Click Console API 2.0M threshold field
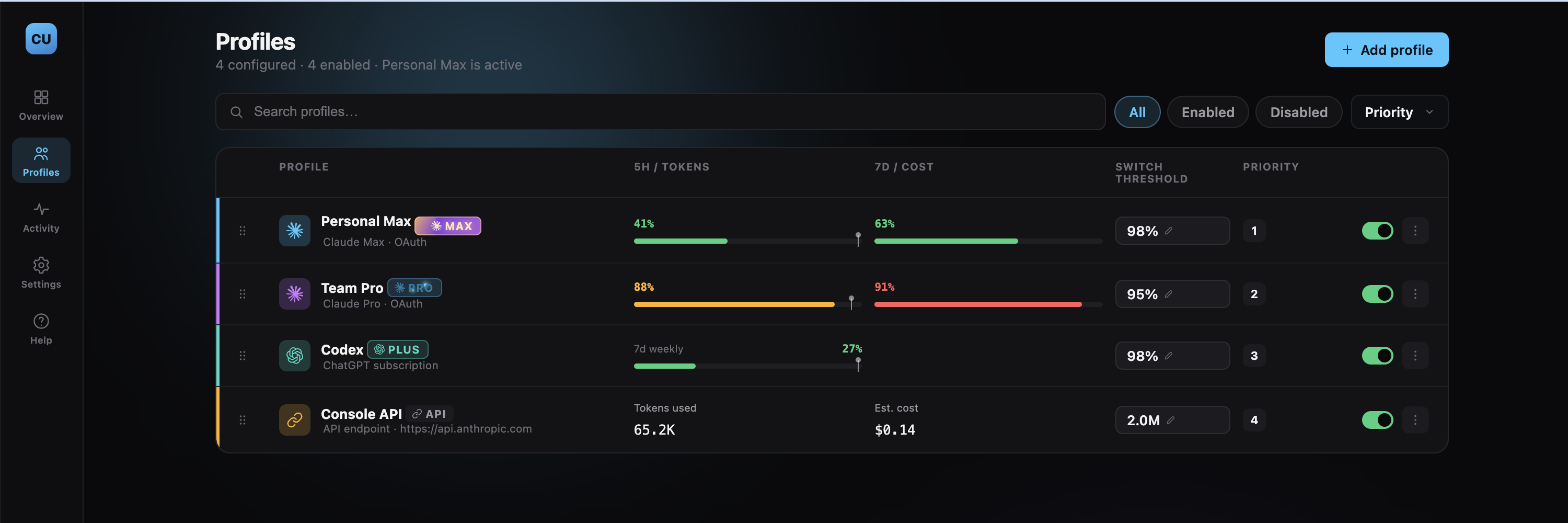The image size is (1568, 523). (1172, 420)
